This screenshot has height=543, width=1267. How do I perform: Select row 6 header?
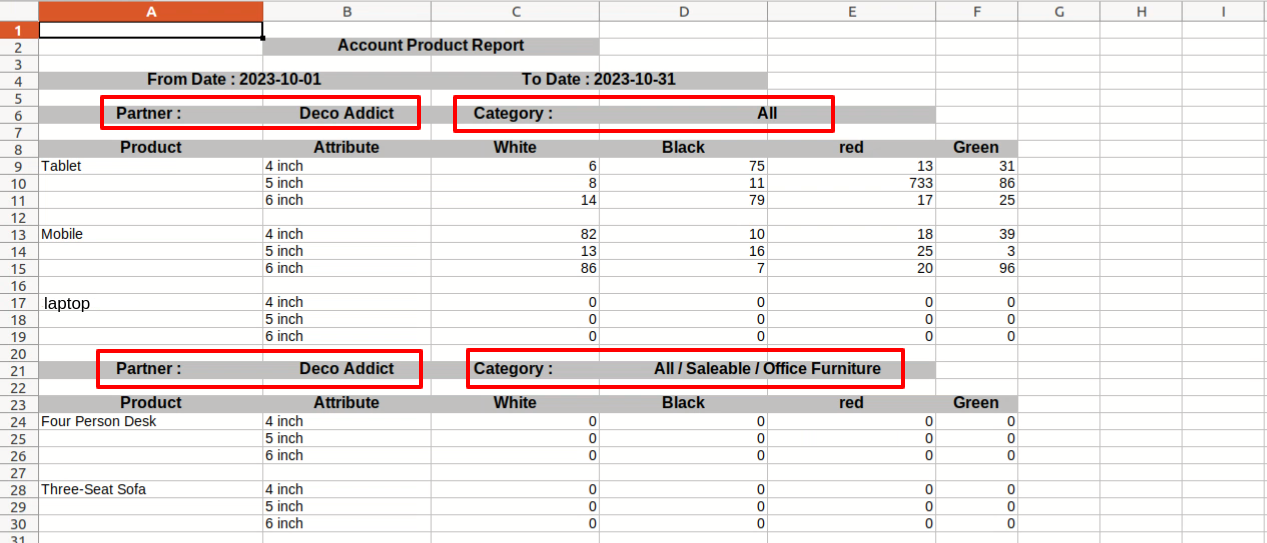tap(19, 114)
